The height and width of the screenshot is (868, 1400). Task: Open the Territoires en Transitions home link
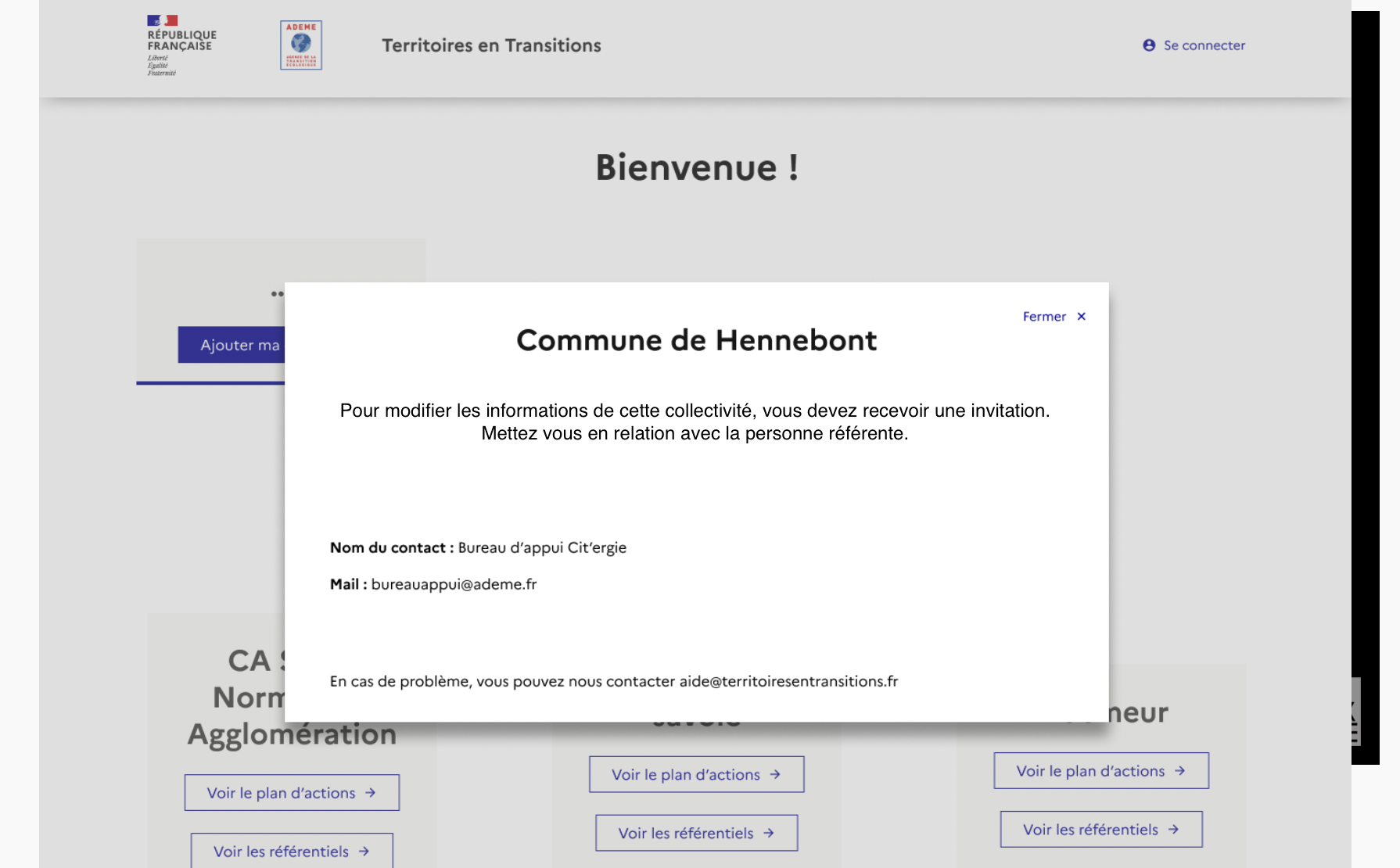491,45
